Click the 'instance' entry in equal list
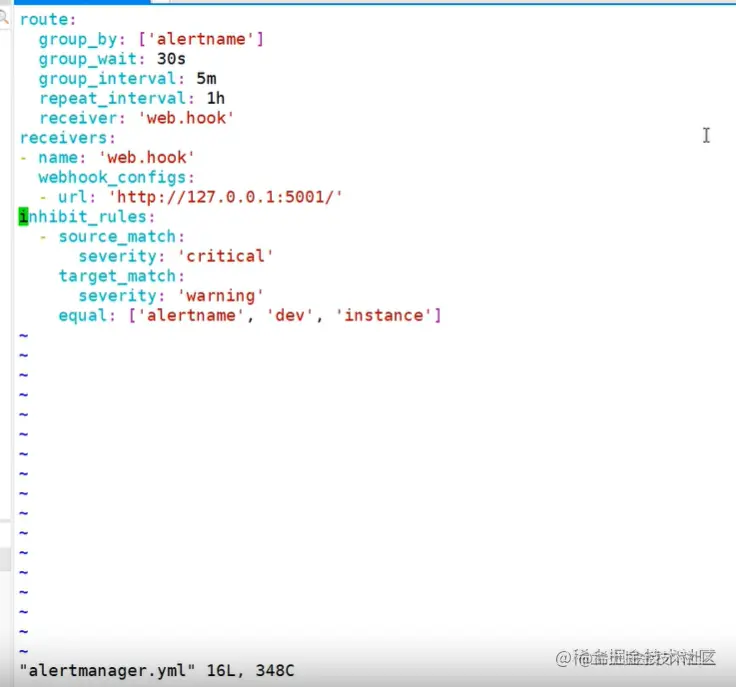 [x=383, y=315]
